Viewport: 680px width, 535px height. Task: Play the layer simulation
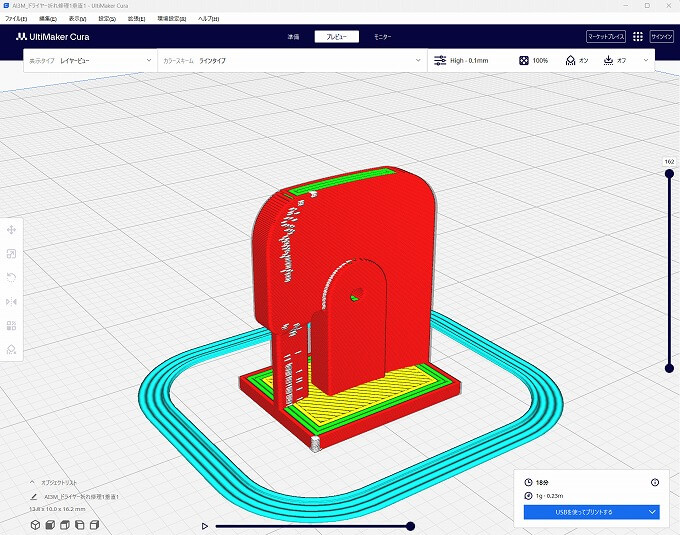click(205, 525)
